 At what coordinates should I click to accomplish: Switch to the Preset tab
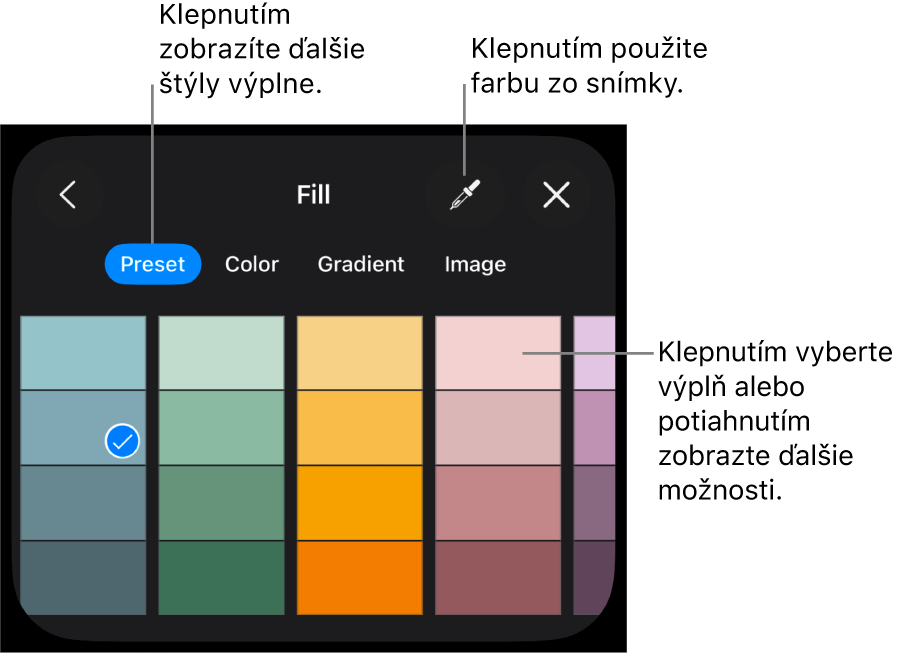coord(153,264)
